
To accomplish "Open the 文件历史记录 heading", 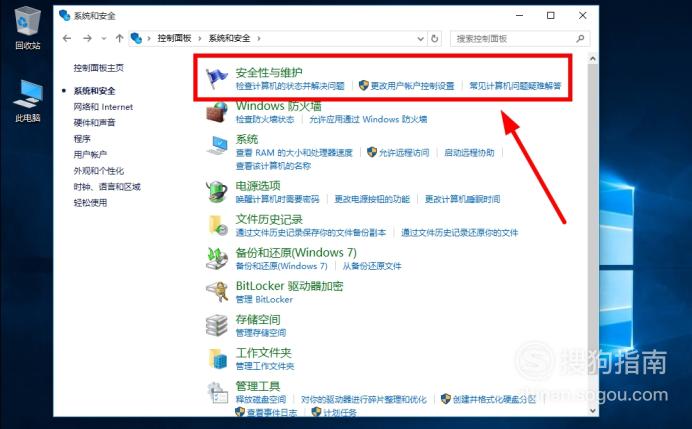I will (x=269, y=219).
